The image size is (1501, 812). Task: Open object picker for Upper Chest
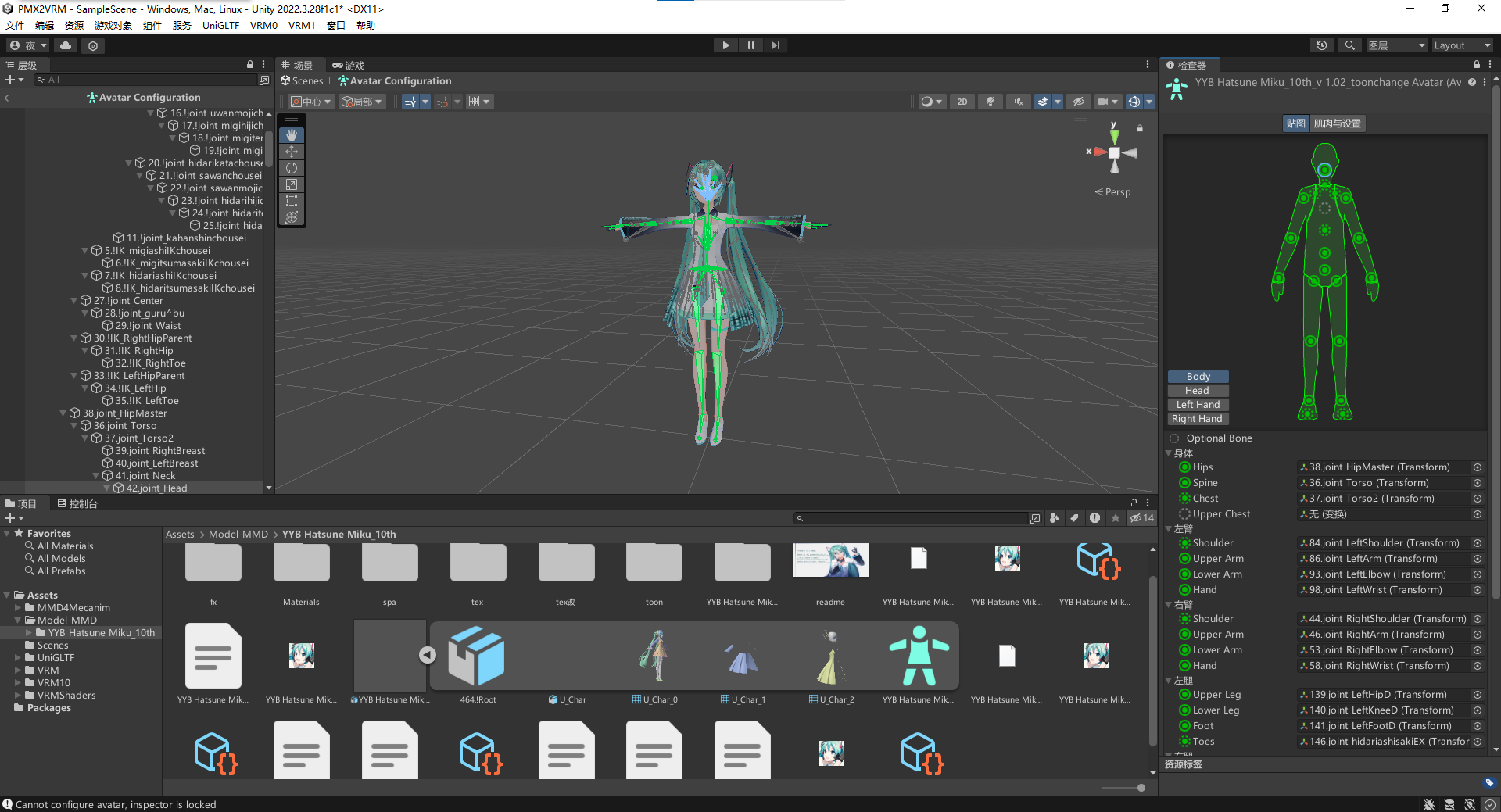click(1478, 514)
